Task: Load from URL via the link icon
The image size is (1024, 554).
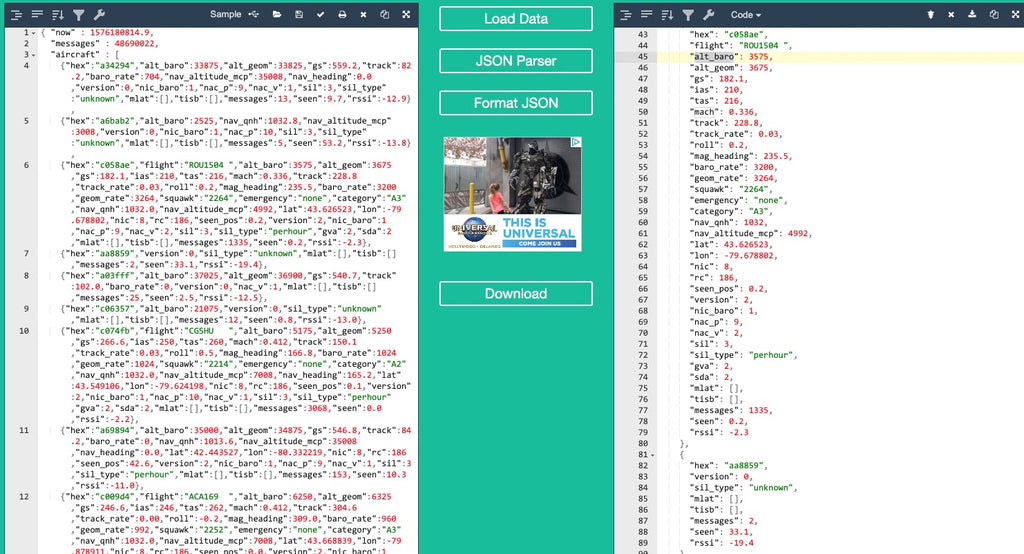Action: pos(254,15)
